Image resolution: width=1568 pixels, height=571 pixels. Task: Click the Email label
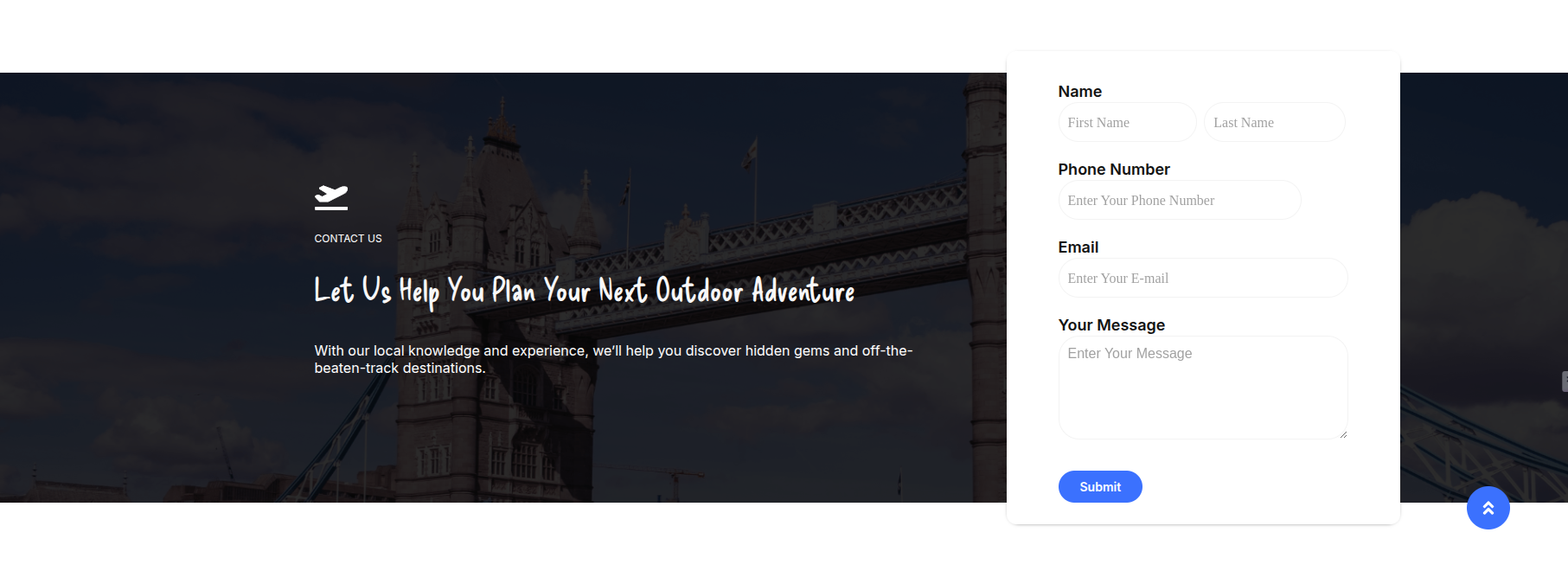(1078, 247)
